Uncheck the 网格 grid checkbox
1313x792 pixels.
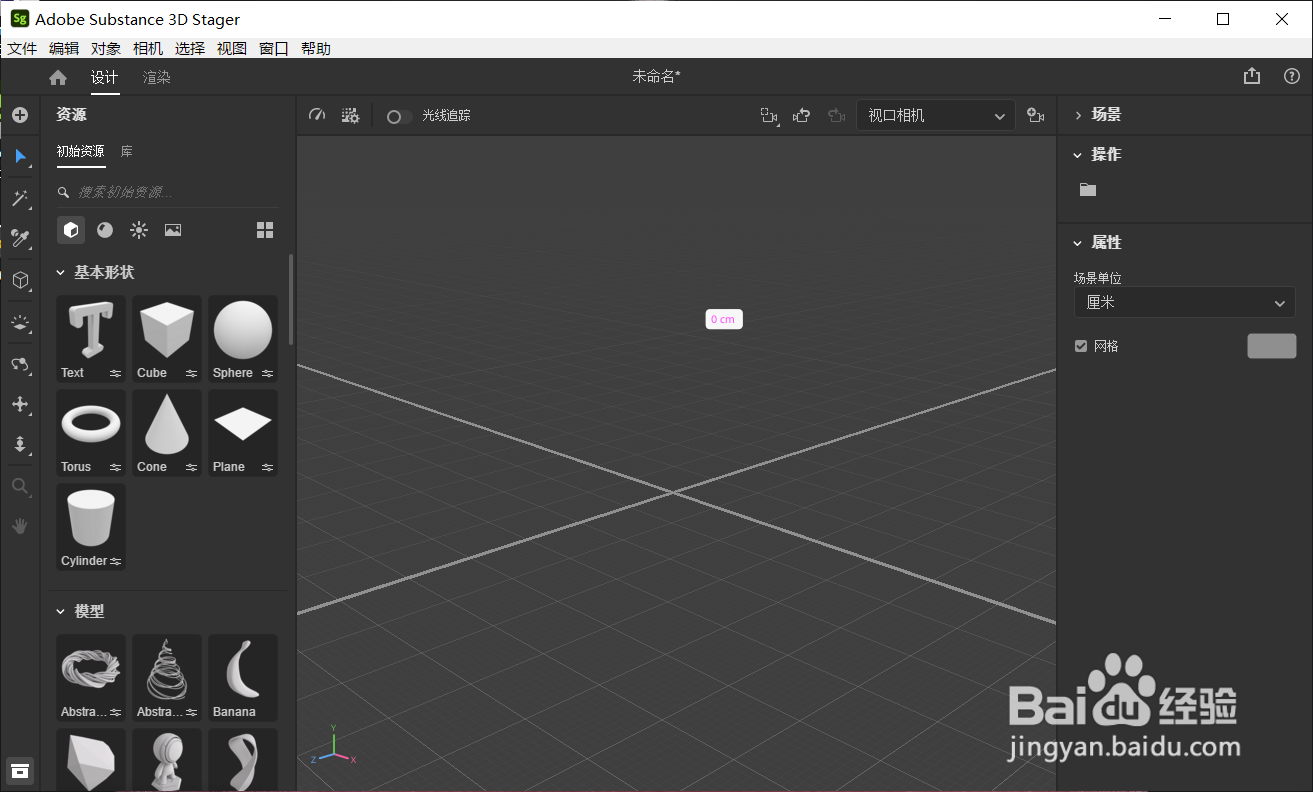1081,346
